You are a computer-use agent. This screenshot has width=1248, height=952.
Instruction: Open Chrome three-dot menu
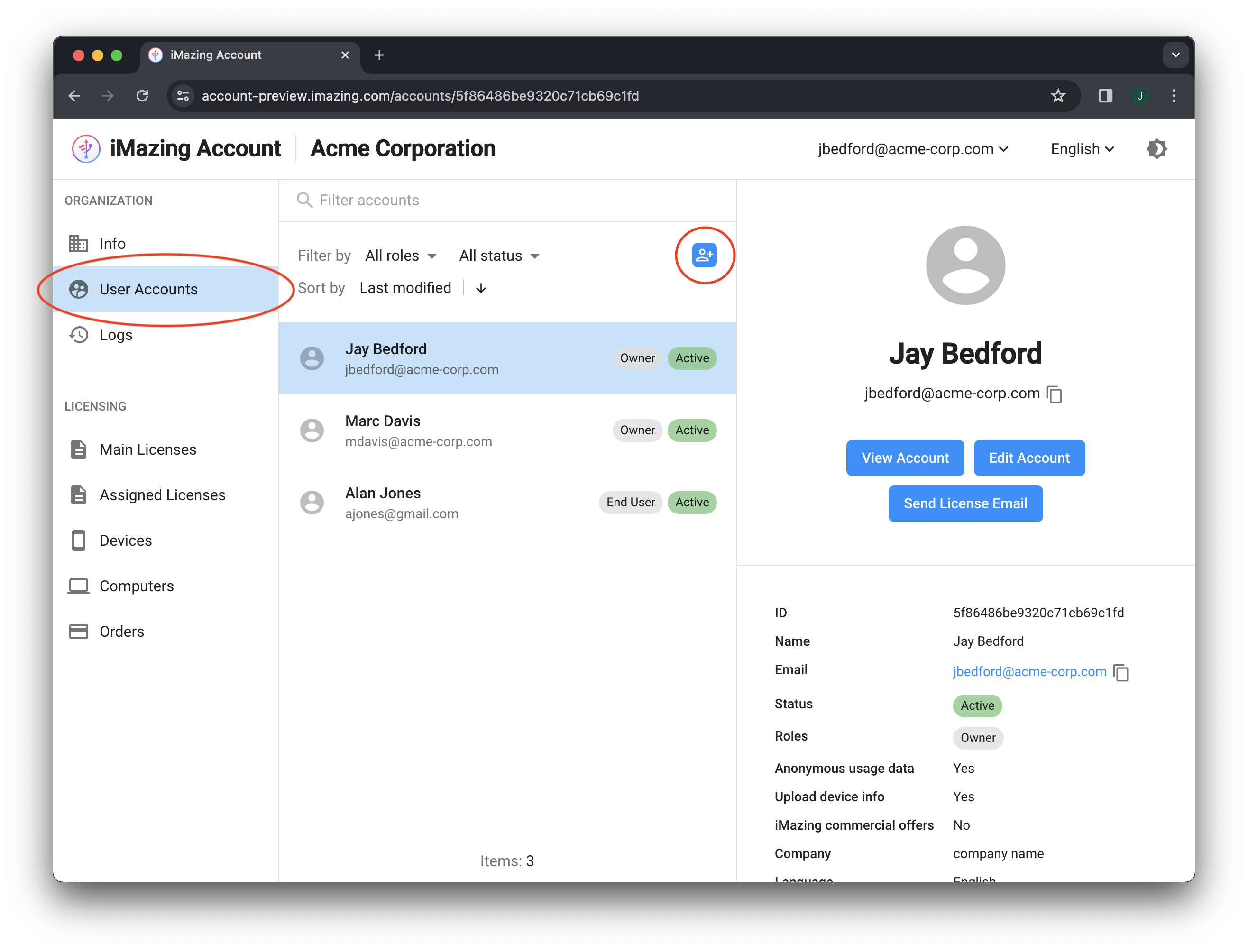point(1174,96)
